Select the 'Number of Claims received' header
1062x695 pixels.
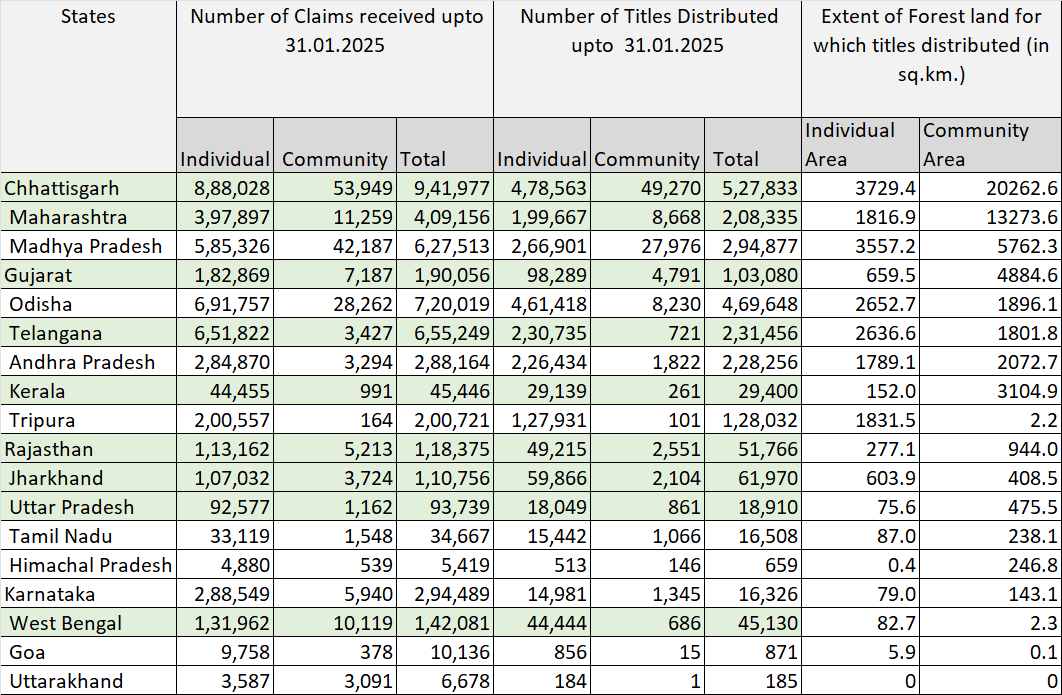pyautogui.click(x=335, y=31)
